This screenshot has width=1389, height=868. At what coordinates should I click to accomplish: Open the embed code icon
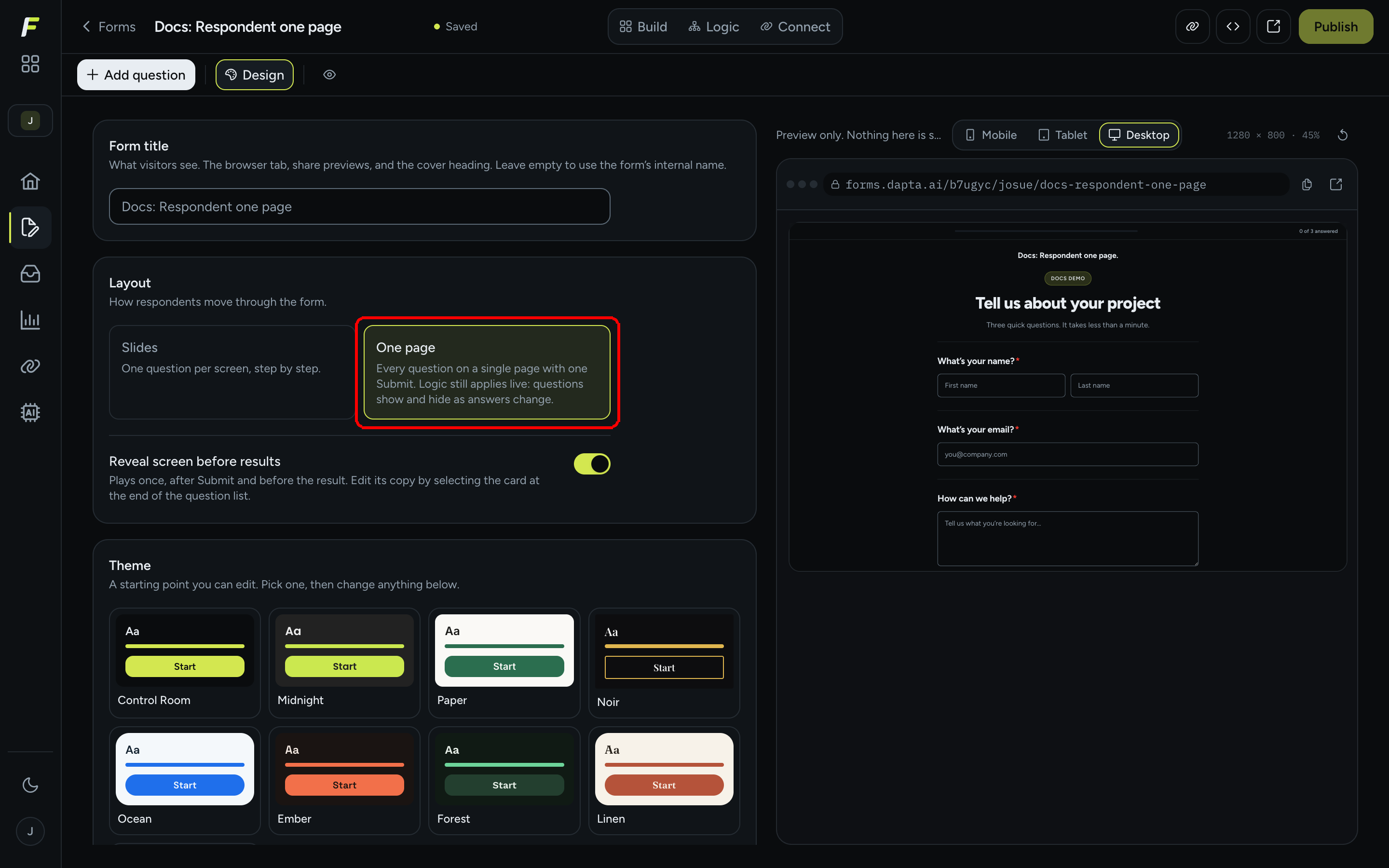1233,27
